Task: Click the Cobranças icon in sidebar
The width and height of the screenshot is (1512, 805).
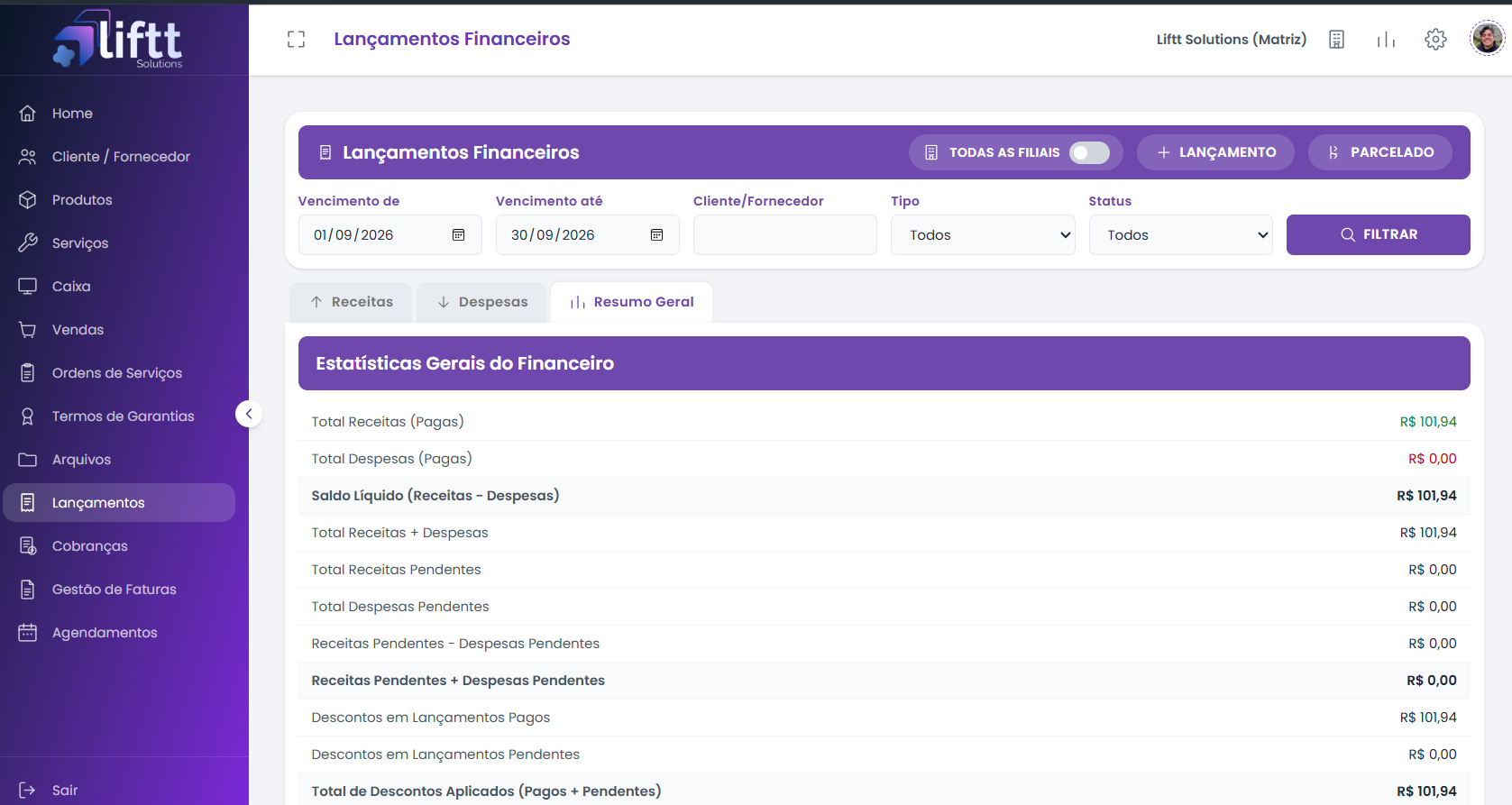Action: [28, 546]
